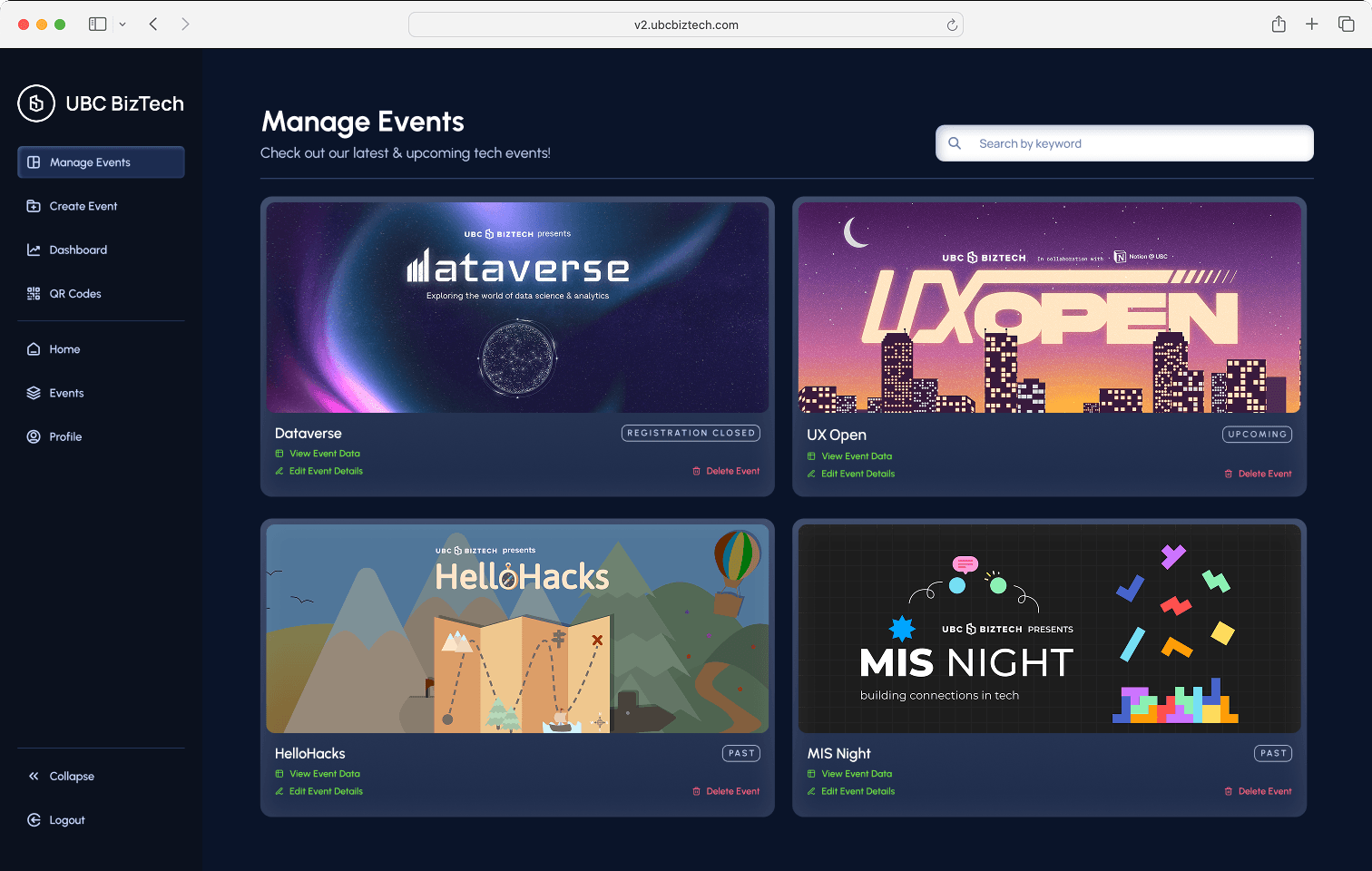This screenshot has width=1372, height=871.
Task: Toggle the Safari sidebar
Action: click(97, 24)
